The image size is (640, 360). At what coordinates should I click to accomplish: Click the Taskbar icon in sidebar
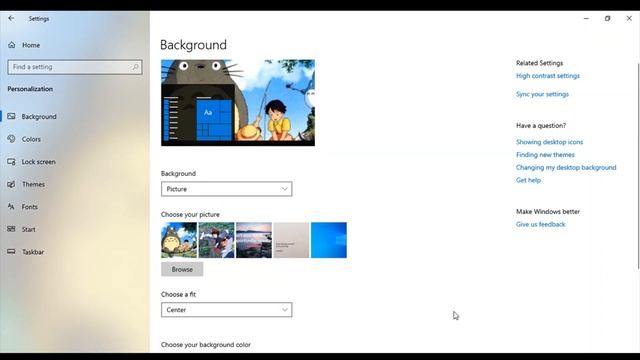tap(11, 252)
